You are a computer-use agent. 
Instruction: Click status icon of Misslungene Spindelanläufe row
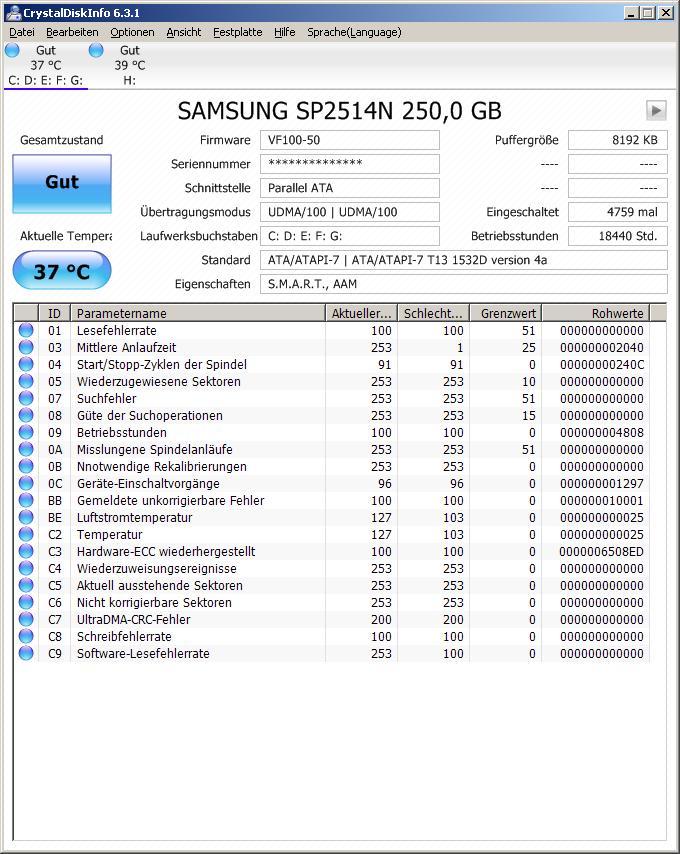pos(26,449)
